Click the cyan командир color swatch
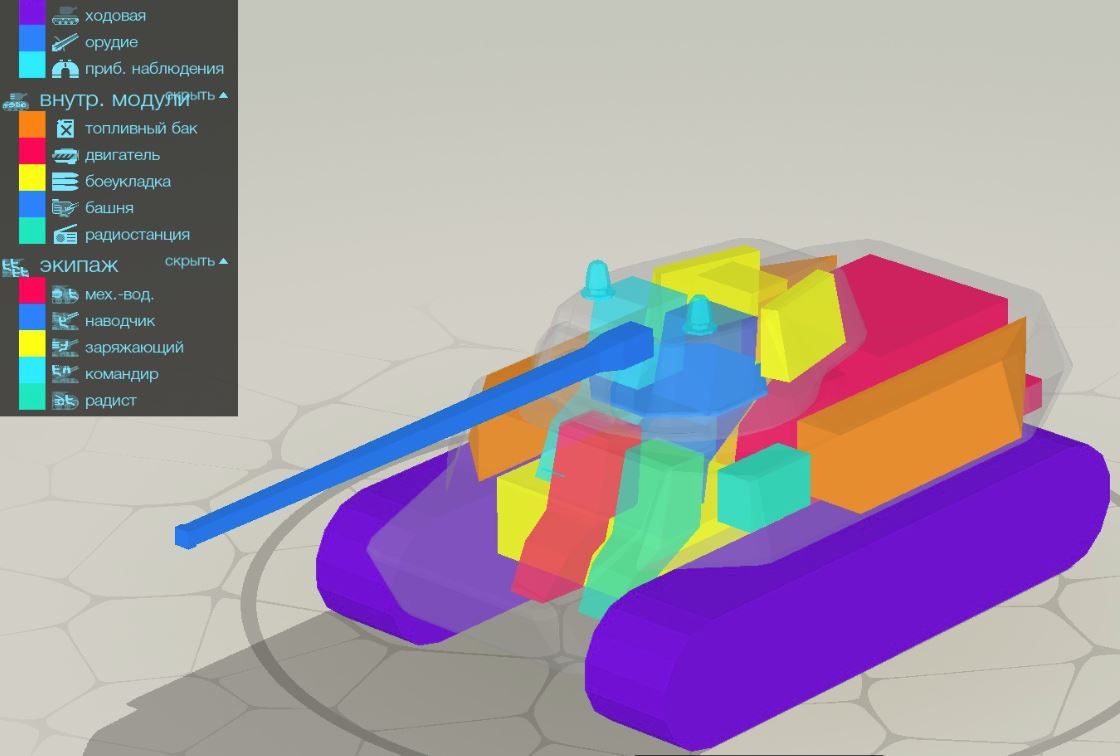The image size is (1120, 756). [x=32, y=370]
